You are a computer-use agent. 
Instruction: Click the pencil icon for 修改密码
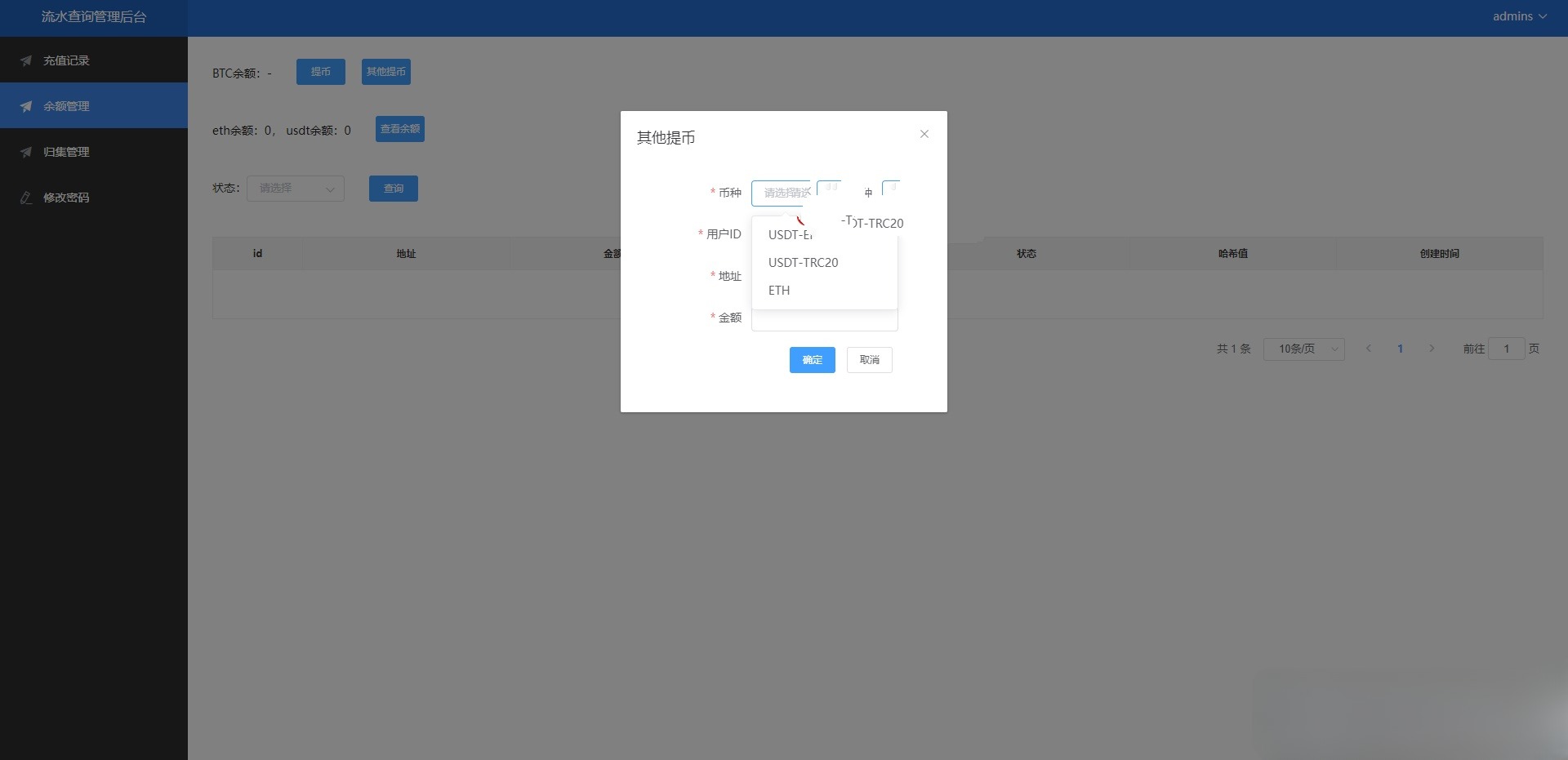(26, 198)
